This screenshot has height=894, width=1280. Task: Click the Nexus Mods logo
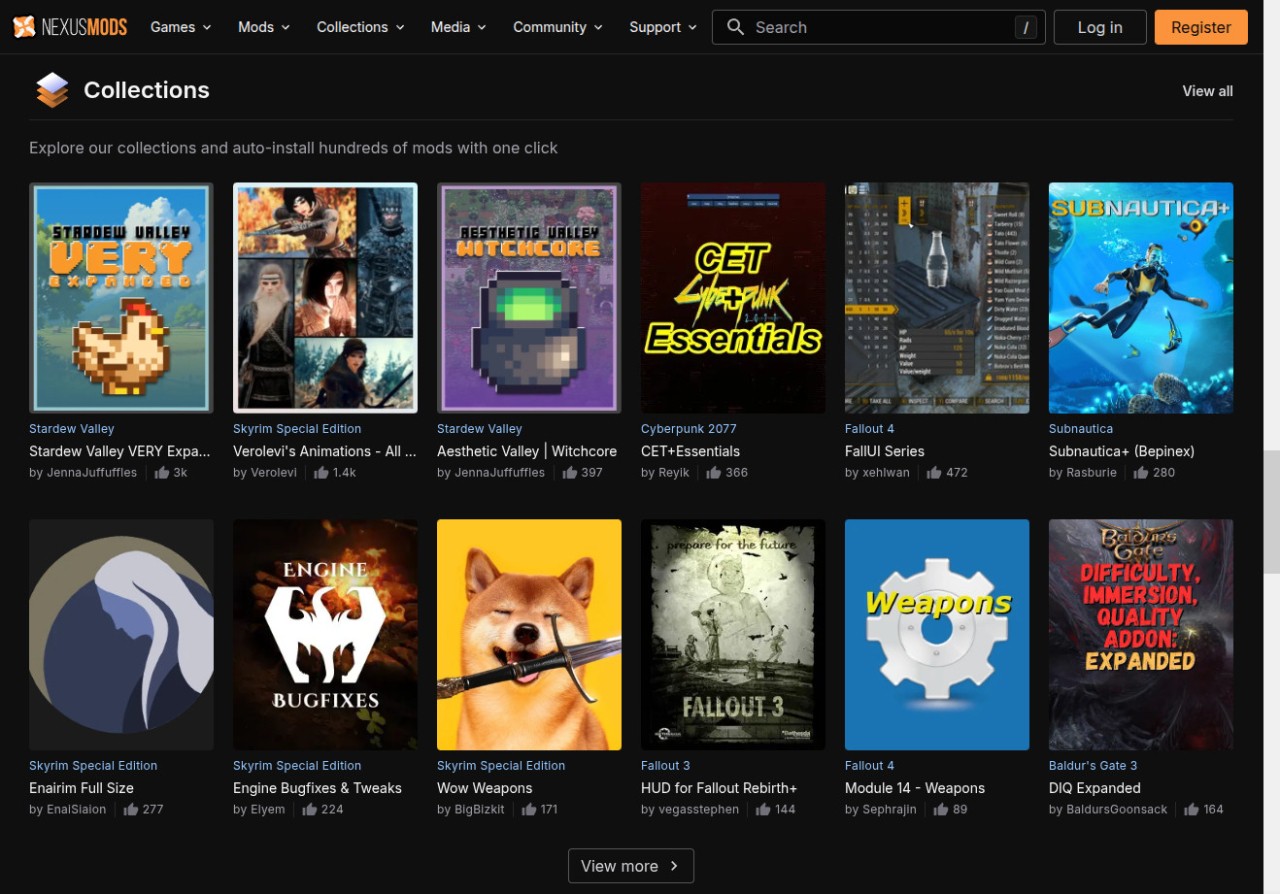70,27
